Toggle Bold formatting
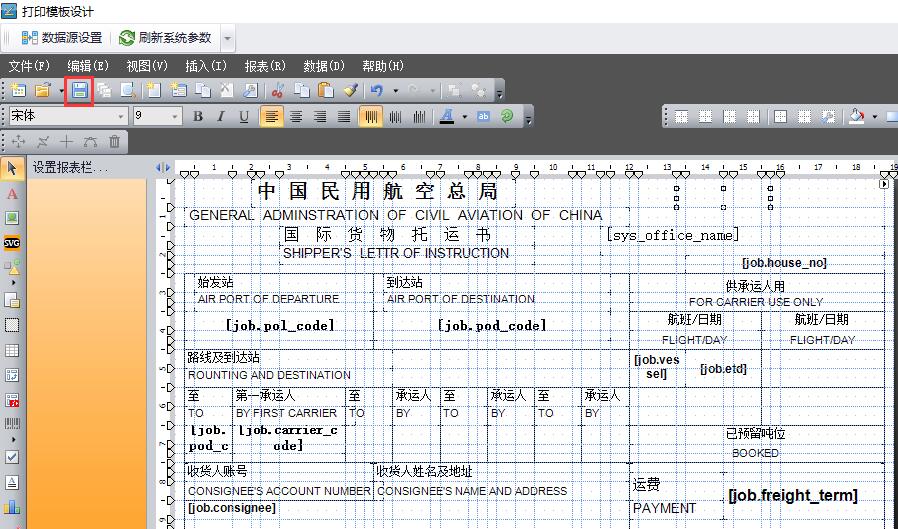The width and height of the screenshot is (898, 529). [x=198, y=117]
